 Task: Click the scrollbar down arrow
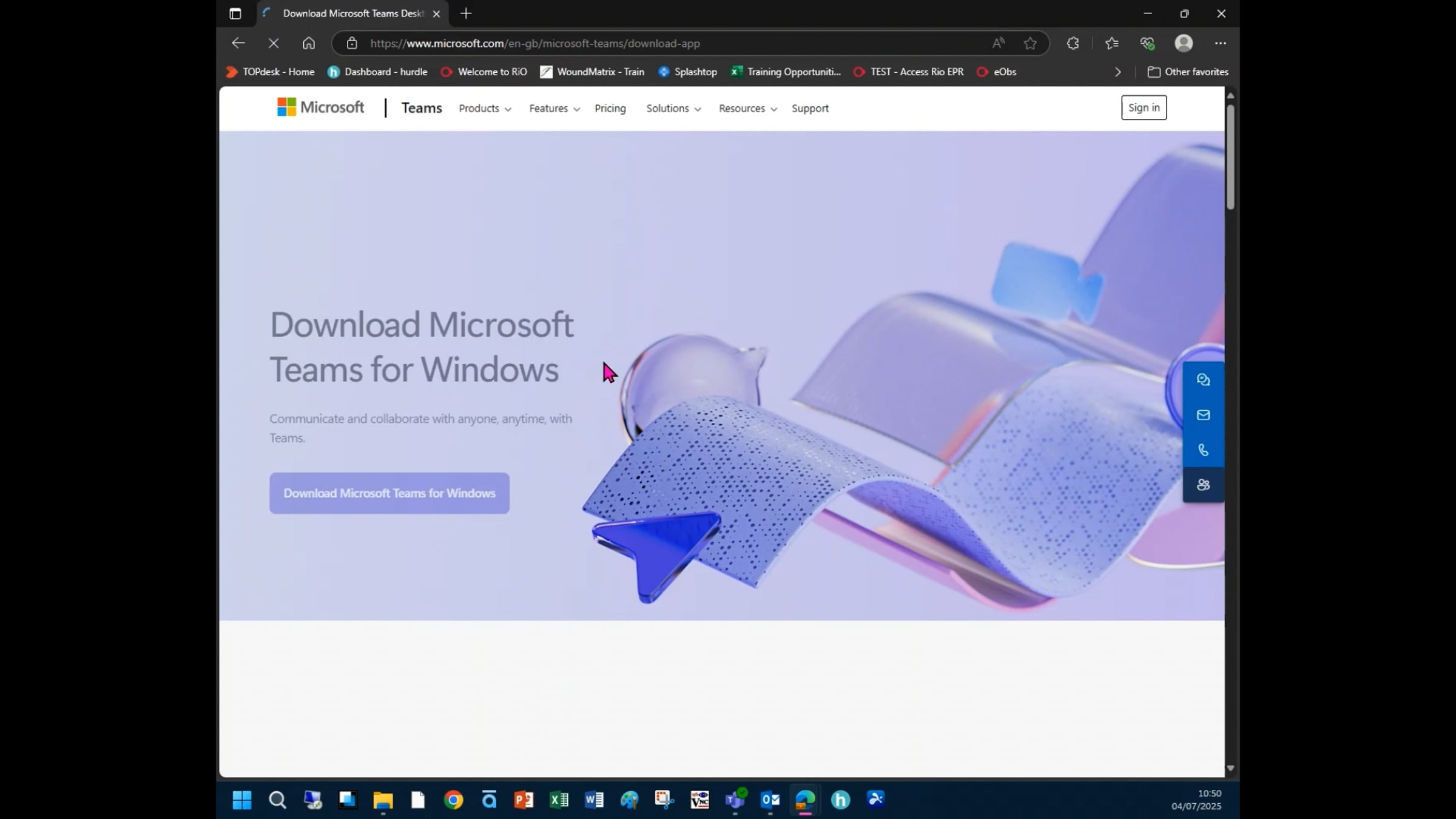pos(1230,768)
